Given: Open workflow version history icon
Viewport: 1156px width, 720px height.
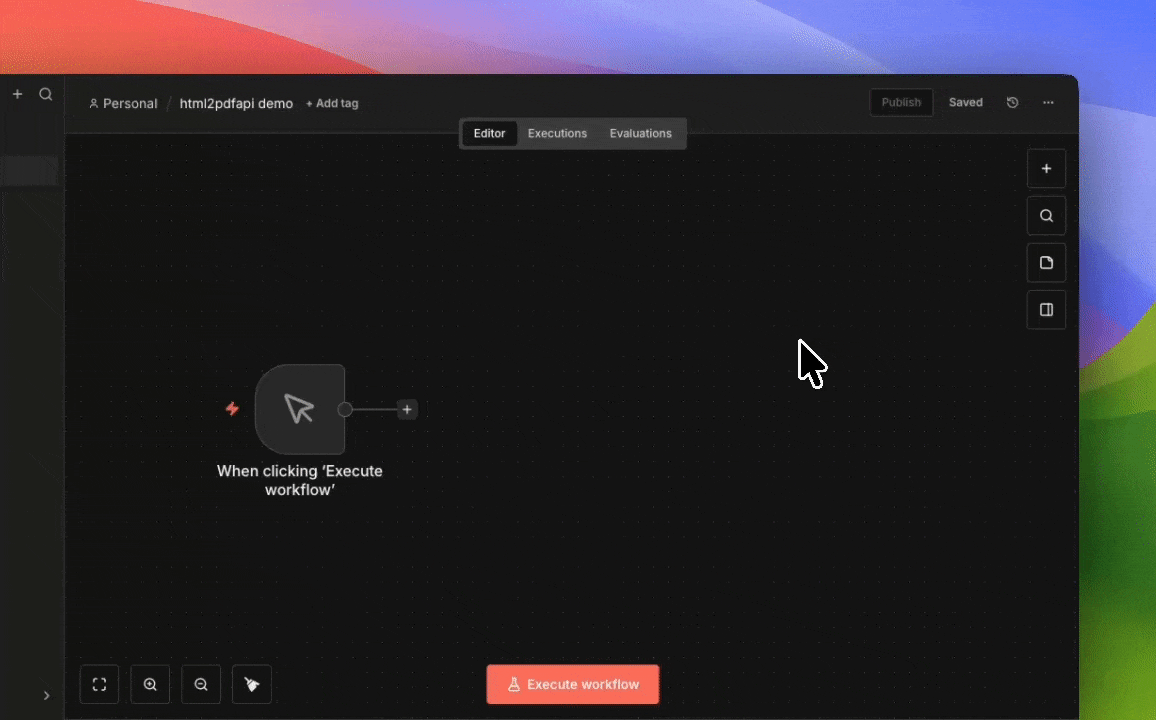Looking at the screenshot, I should click(1012, 103).
